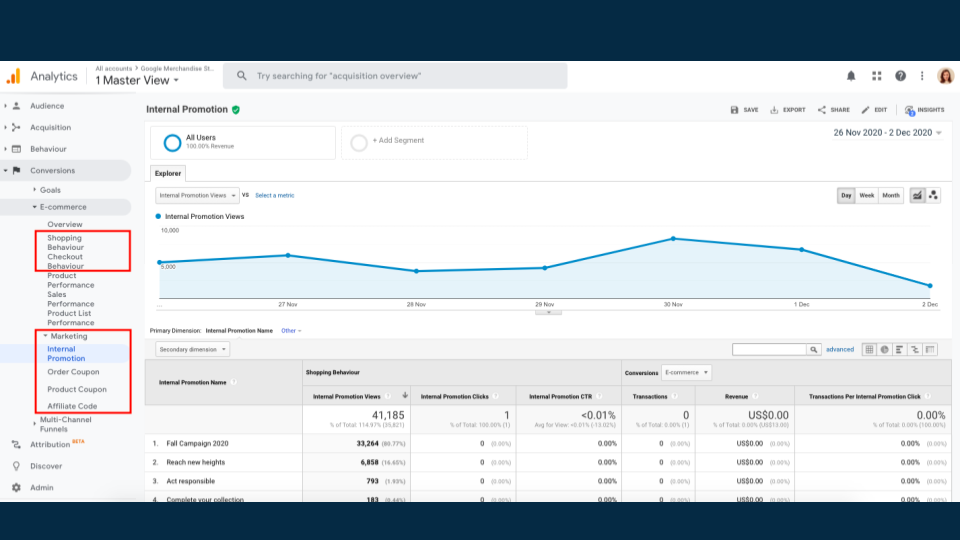Open the Google apps grid
The image size is (960, 540).
pos(877,76)
